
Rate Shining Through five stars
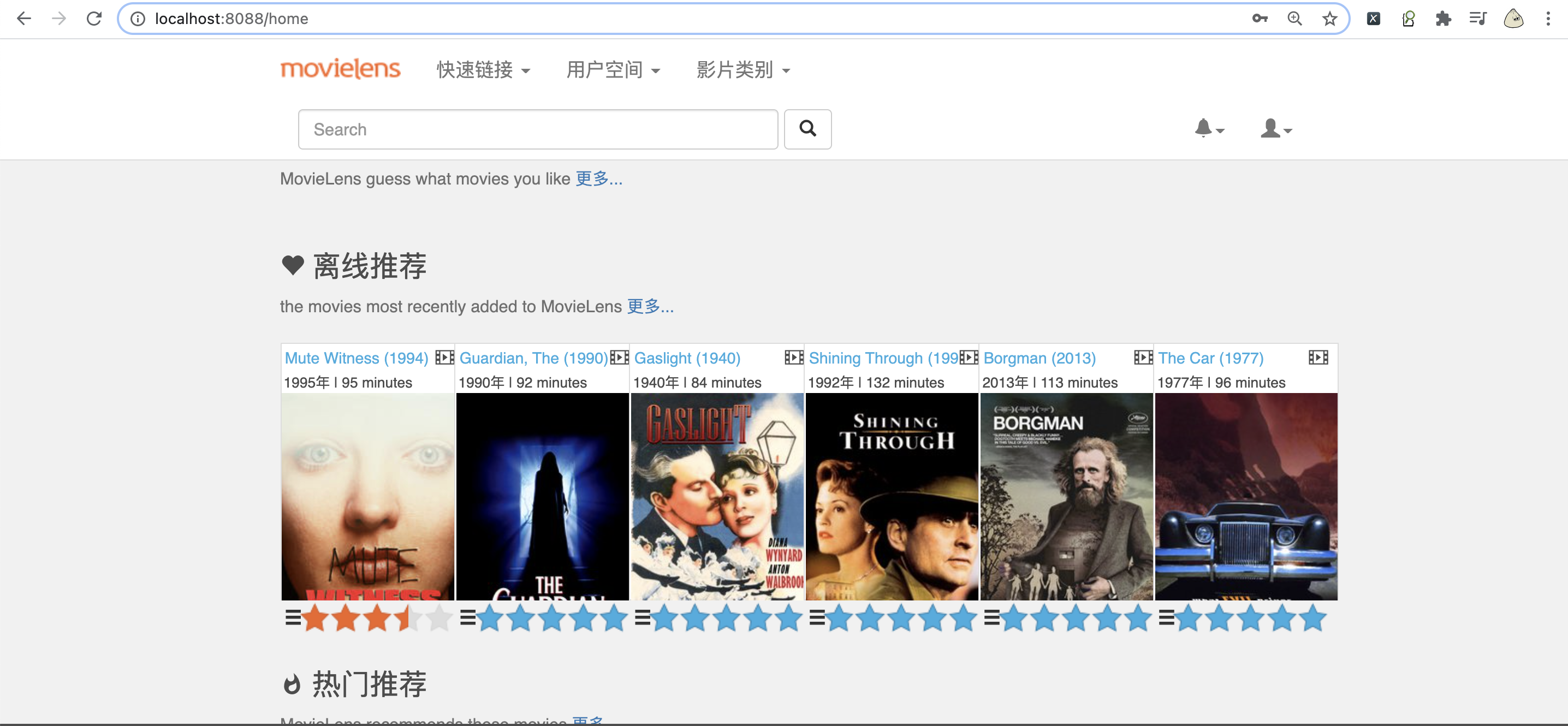964,618
